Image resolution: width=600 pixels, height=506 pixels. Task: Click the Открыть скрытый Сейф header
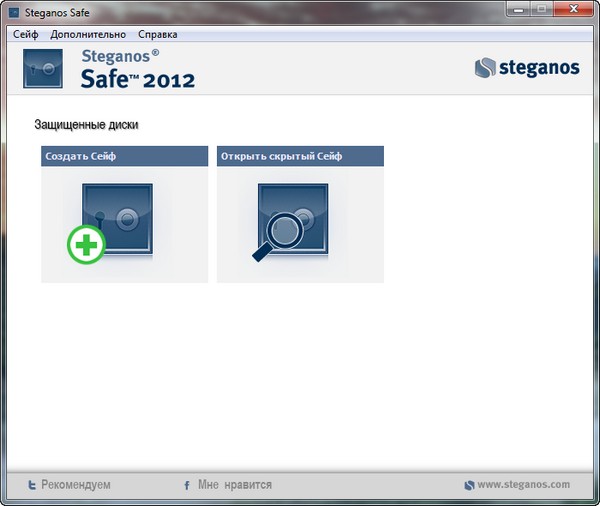click(300, 156)
